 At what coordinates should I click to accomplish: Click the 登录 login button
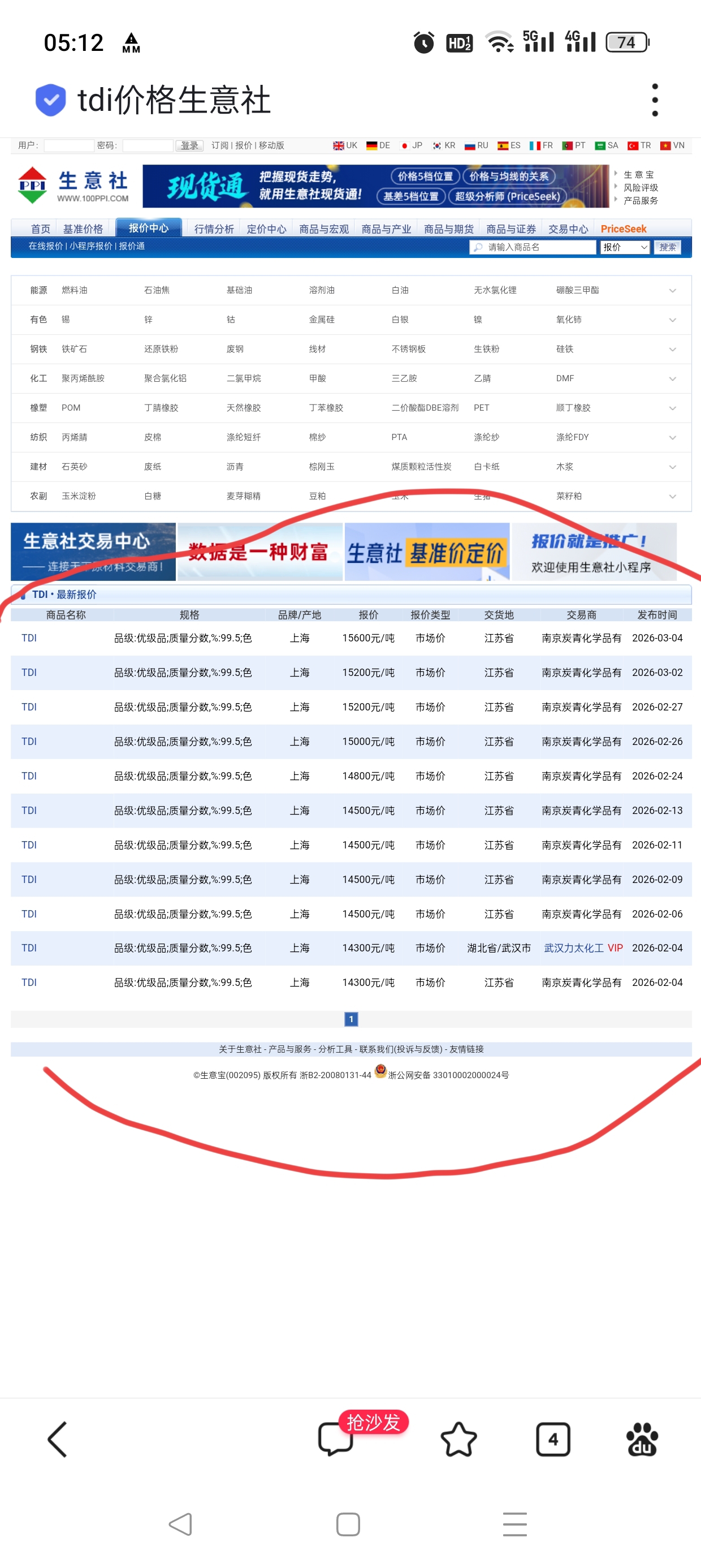(x=189, y=145)
